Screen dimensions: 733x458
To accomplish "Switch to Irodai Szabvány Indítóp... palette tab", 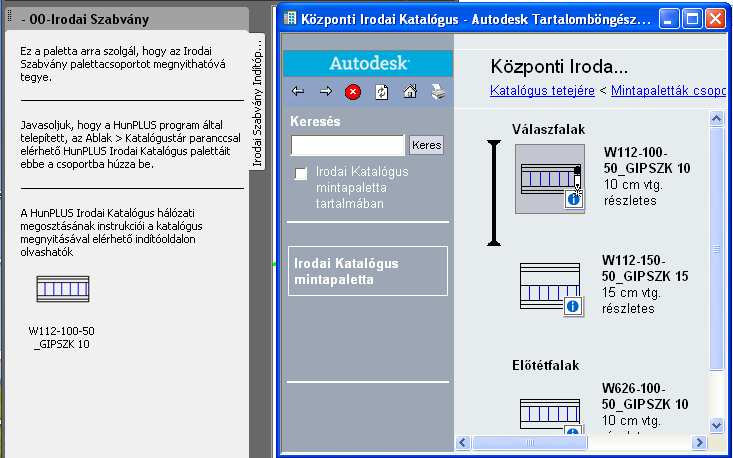I will [257, 102].
